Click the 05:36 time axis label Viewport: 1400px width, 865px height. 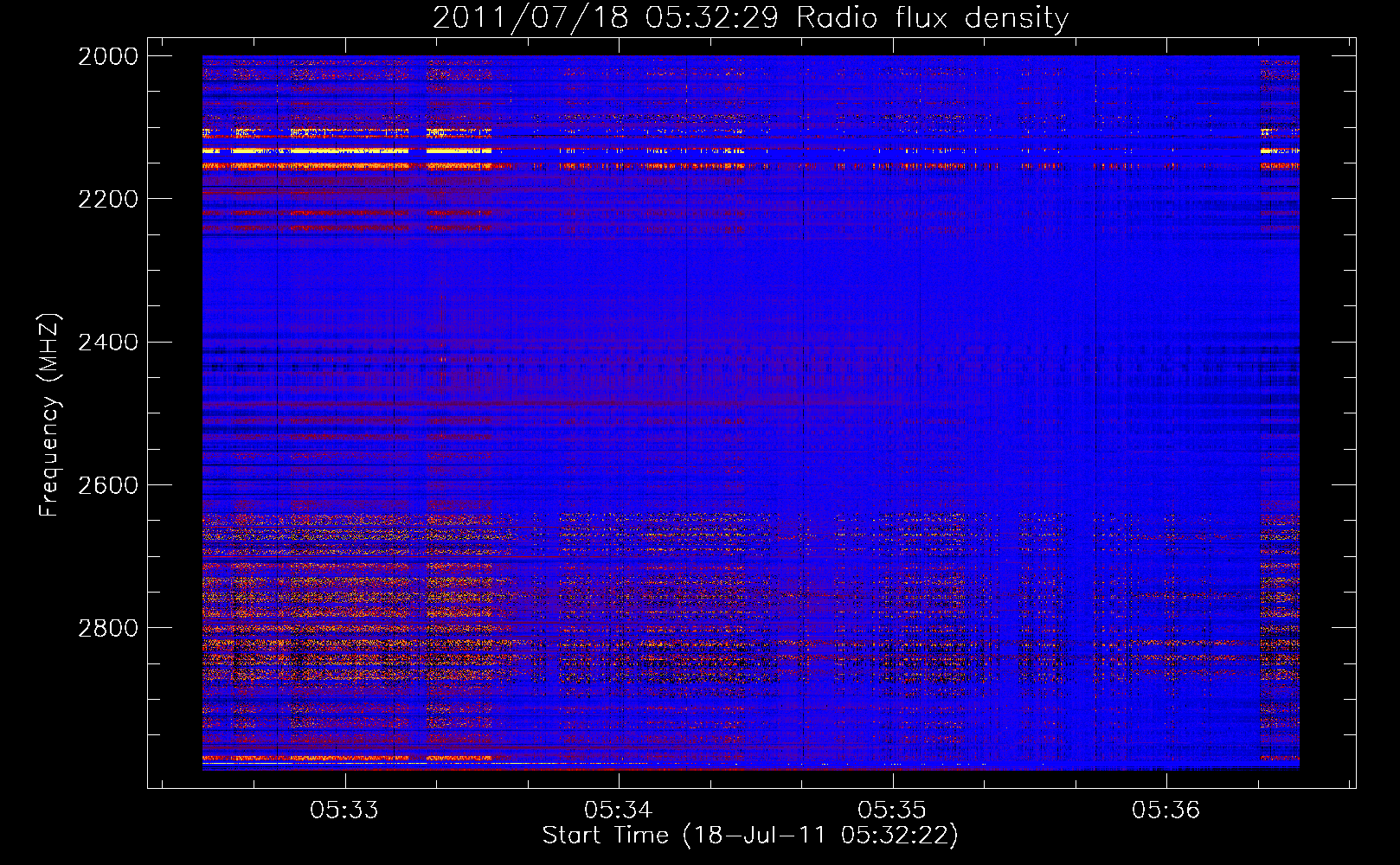point(1166,810)
